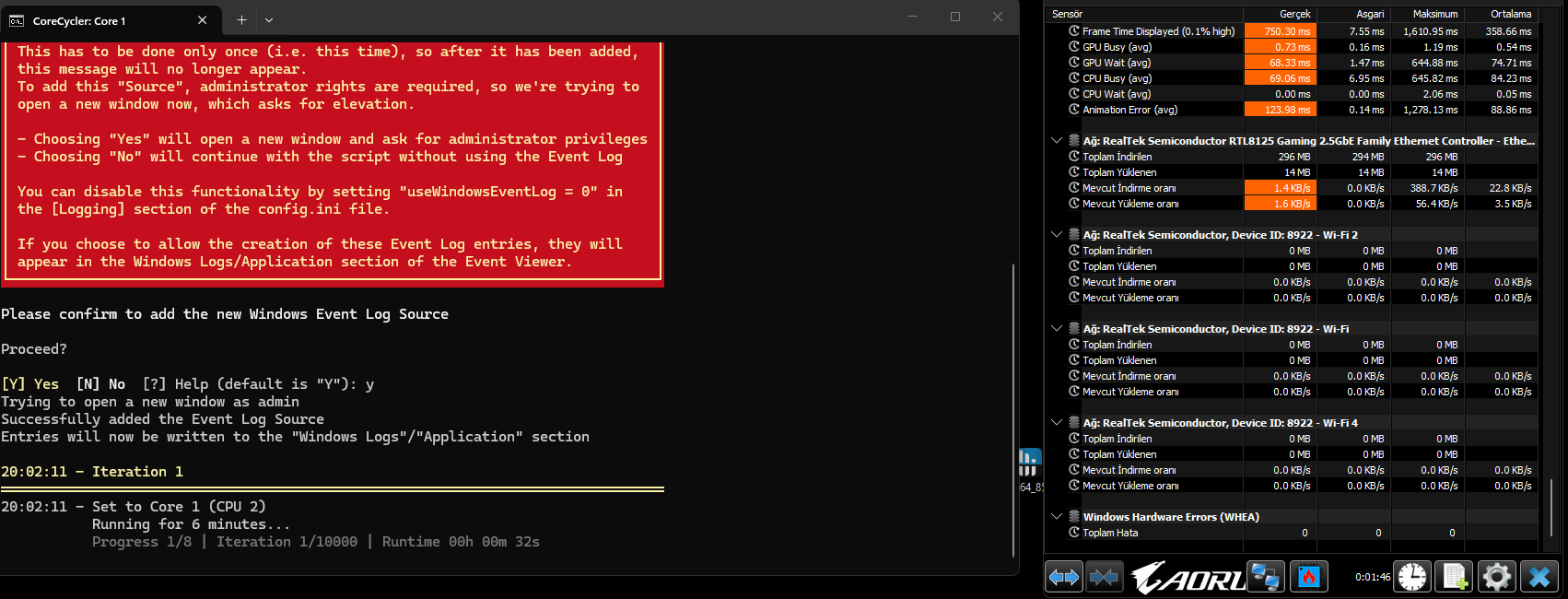This screenshot has height=599, width=1568.
Task: Open the terminal profile dropdown arrow
Action: tap(269, 19)
